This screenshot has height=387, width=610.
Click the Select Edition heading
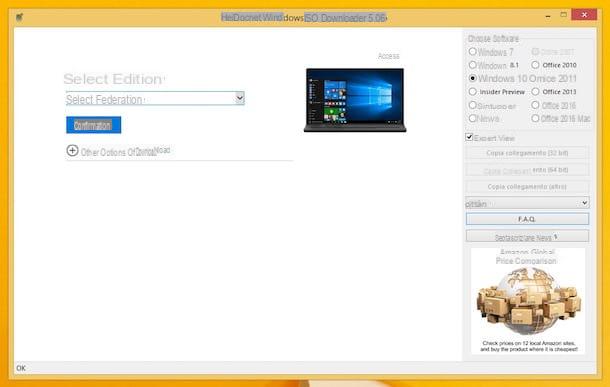(114, 79)
